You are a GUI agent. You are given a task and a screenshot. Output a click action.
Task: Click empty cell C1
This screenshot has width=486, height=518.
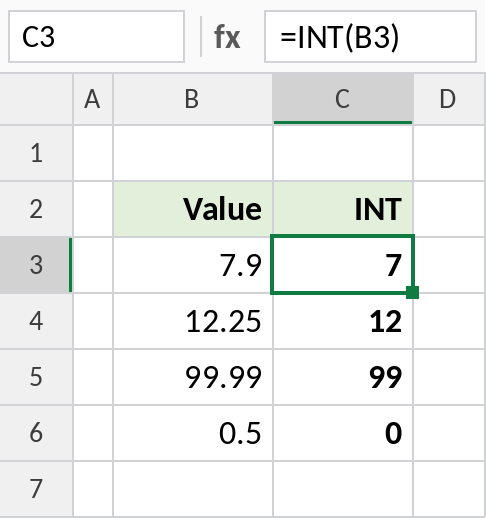343,153
